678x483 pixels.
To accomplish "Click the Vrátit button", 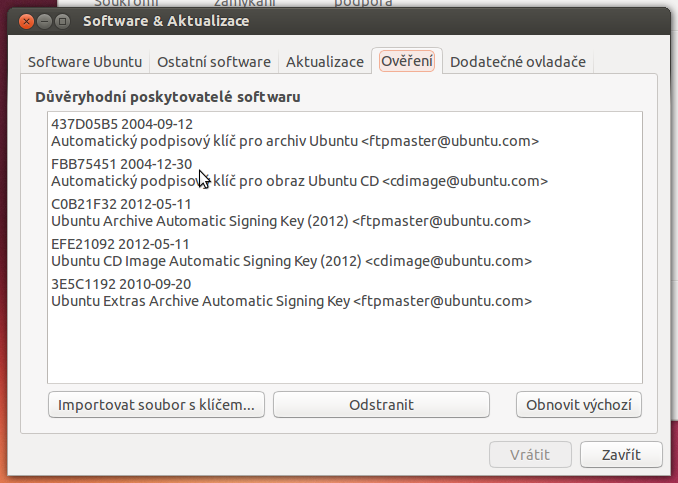I will point(530,454).
